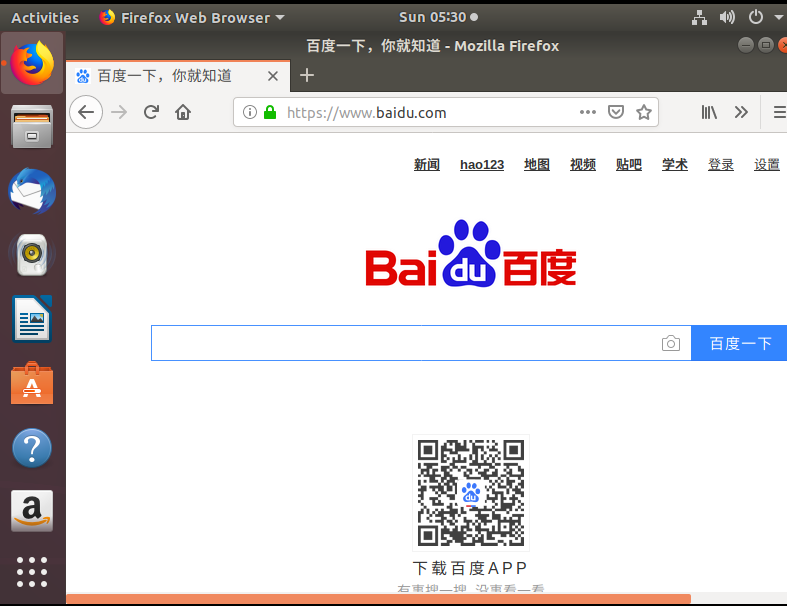This screenshot has height=606, width=787.
Task: Click the volume speaker icon
Action: tap(727, 18)
